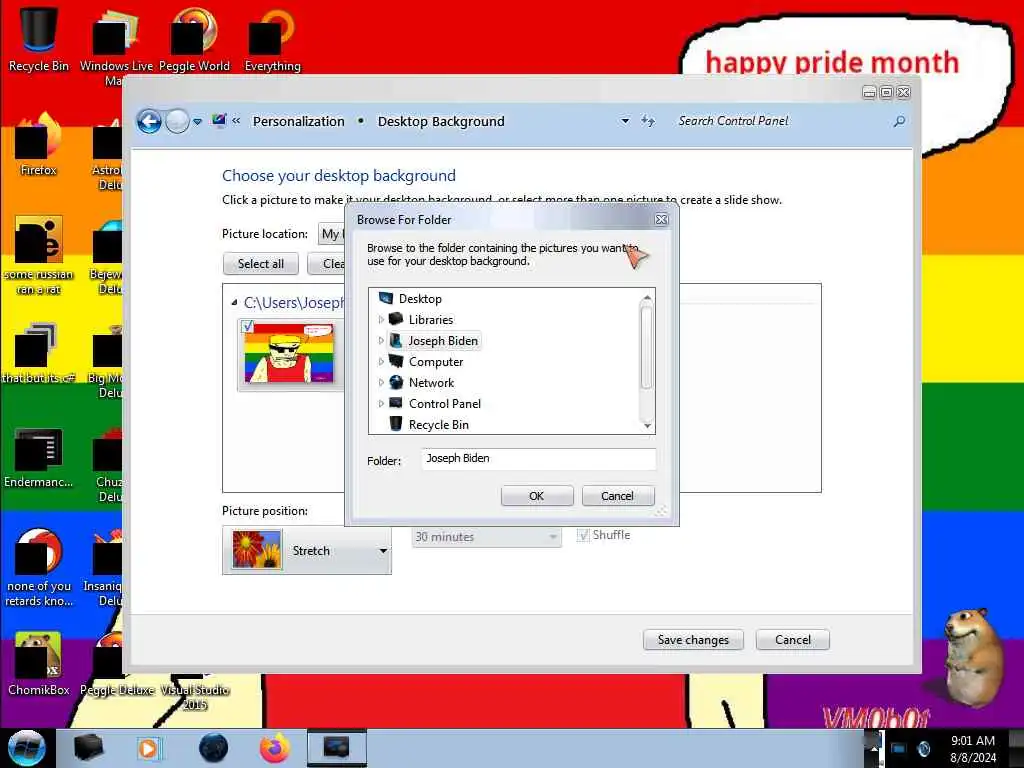This screenshot has width=1024, height=768.
Task: Open the 30 minutes interval dropdown
Action: (487, 537)
